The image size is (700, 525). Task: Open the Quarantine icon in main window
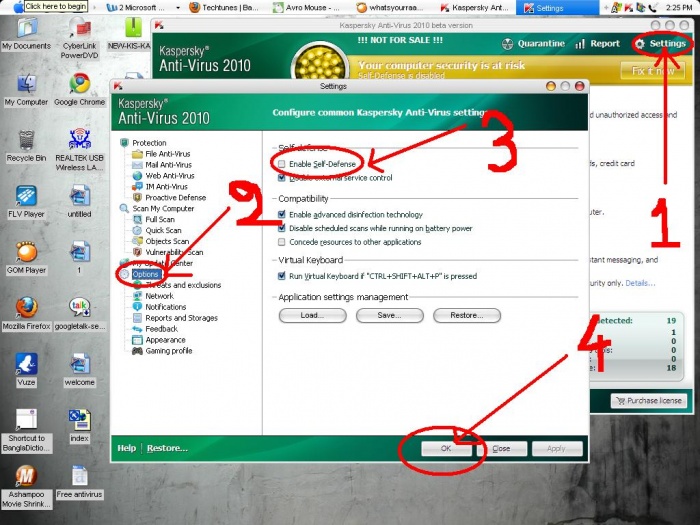508,44
